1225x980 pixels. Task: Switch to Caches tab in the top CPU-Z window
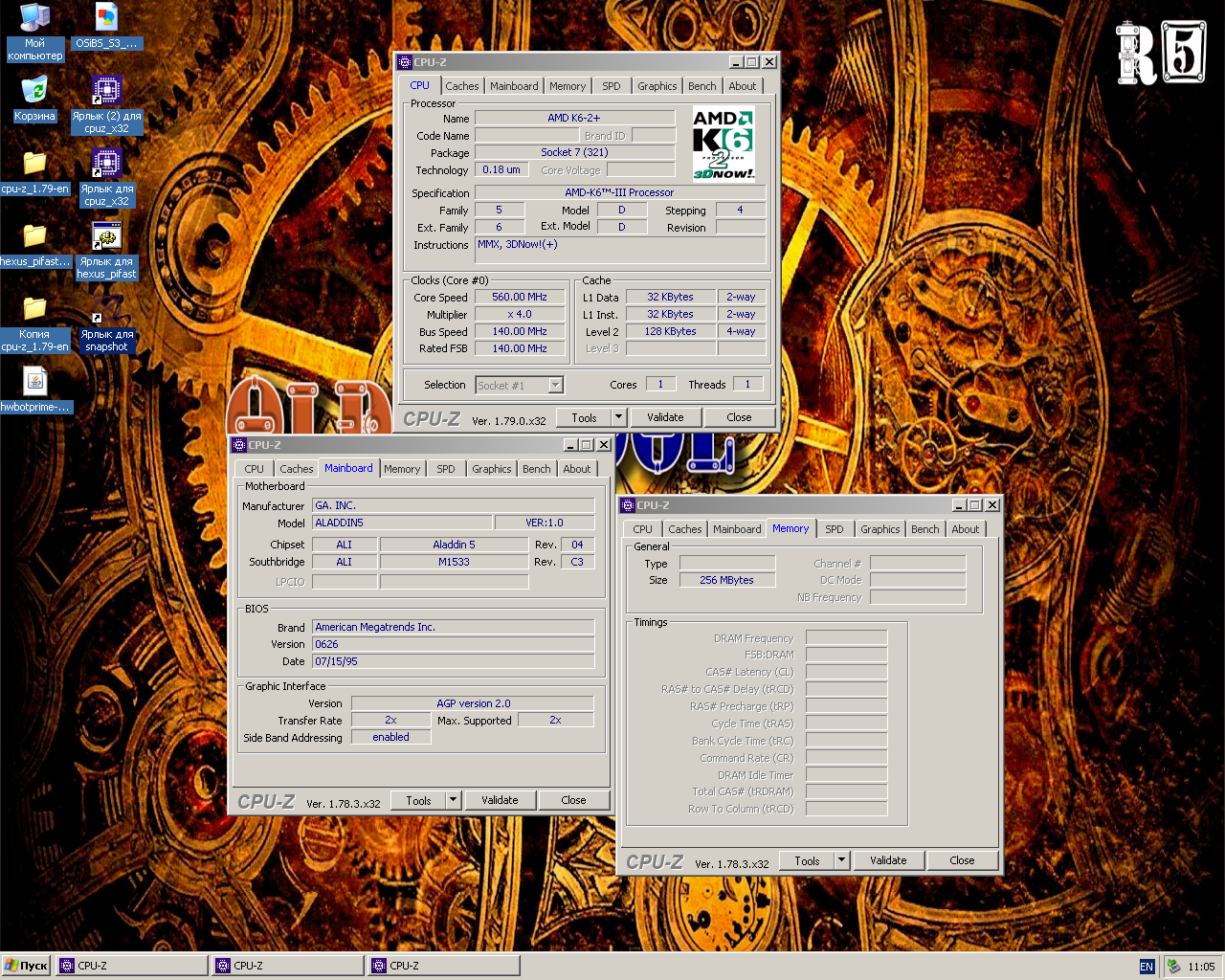(x=461, y=86)
